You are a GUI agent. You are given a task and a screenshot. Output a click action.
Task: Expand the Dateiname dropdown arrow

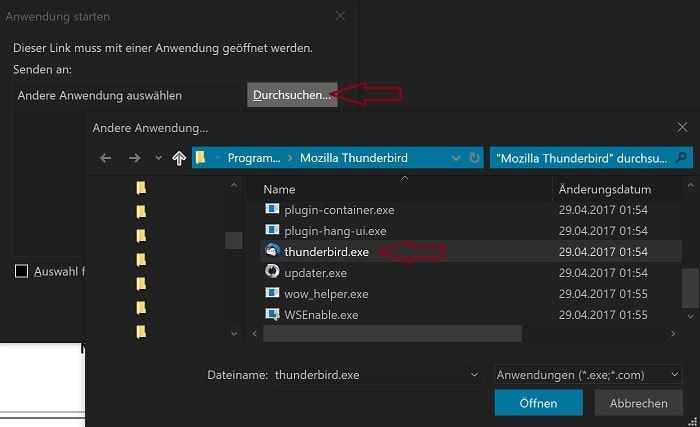pyautogui.click(x=474, y=375)
